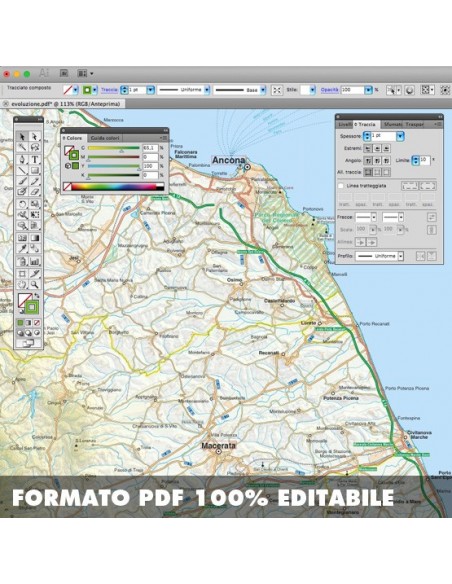Image resolution: width=452 pixels, height=584 pixels.
Task: Swap fill and stroke arrows in toolbox
Action: (36, 296)
